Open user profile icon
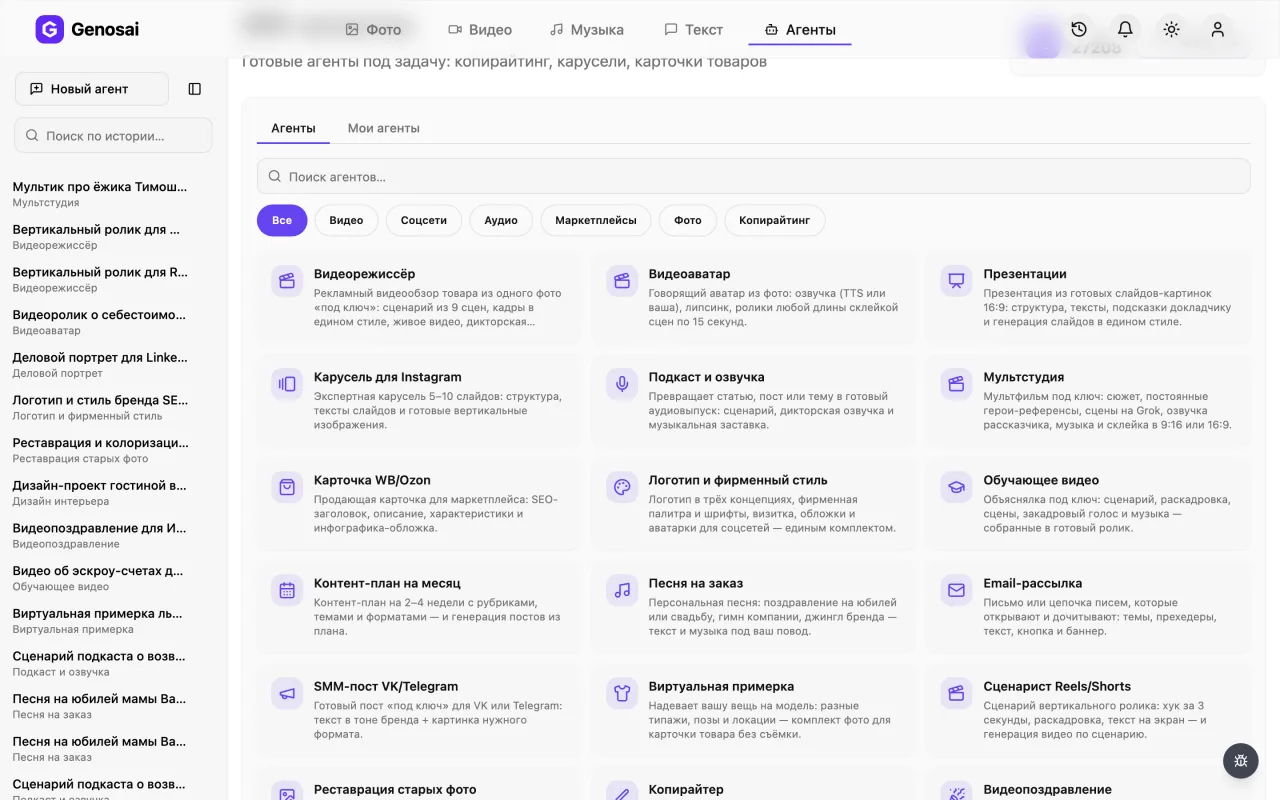This screenshot has height=800, width=1280. (x=1217, y=30)
